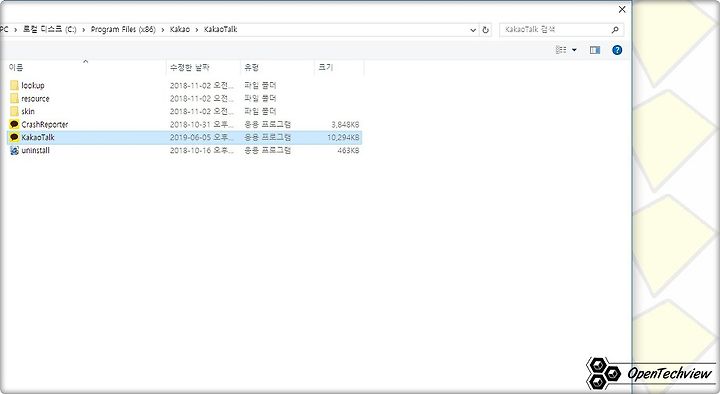Navigate to the Kakao breadcrumb
This screenshot has height=394, width=720.
180,29
